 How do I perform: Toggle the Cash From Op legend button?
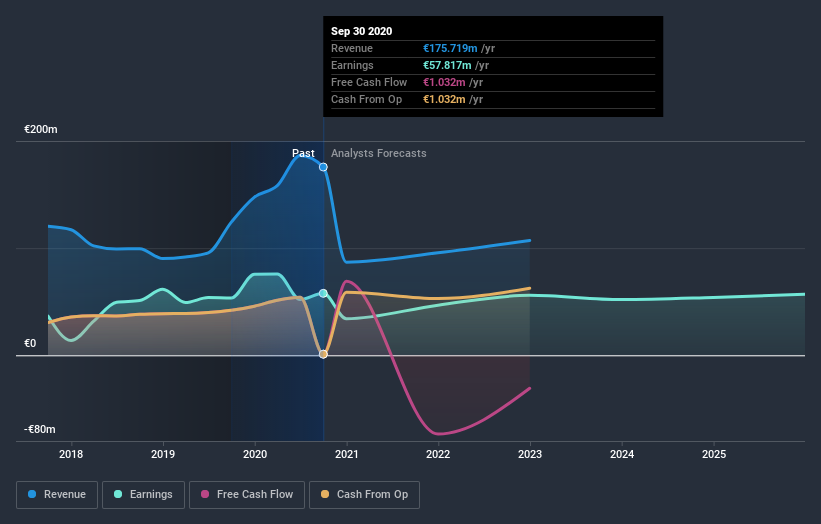click(364, 495)
